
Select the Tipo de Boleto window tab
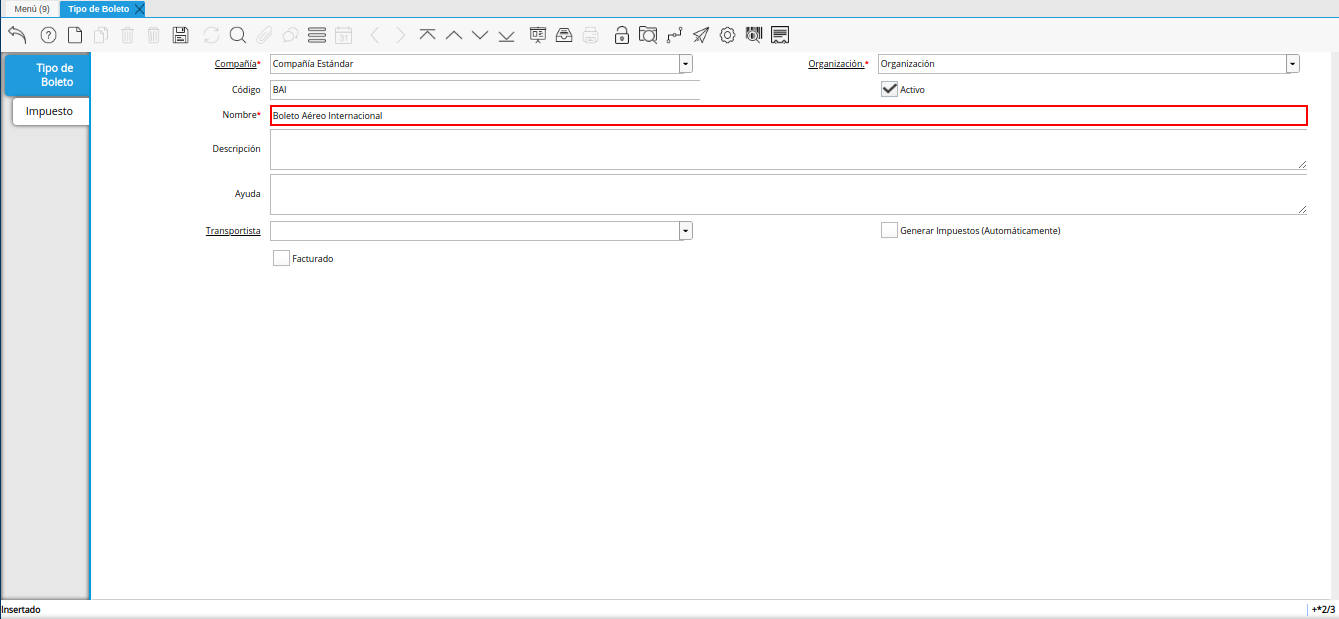point(98,8)
